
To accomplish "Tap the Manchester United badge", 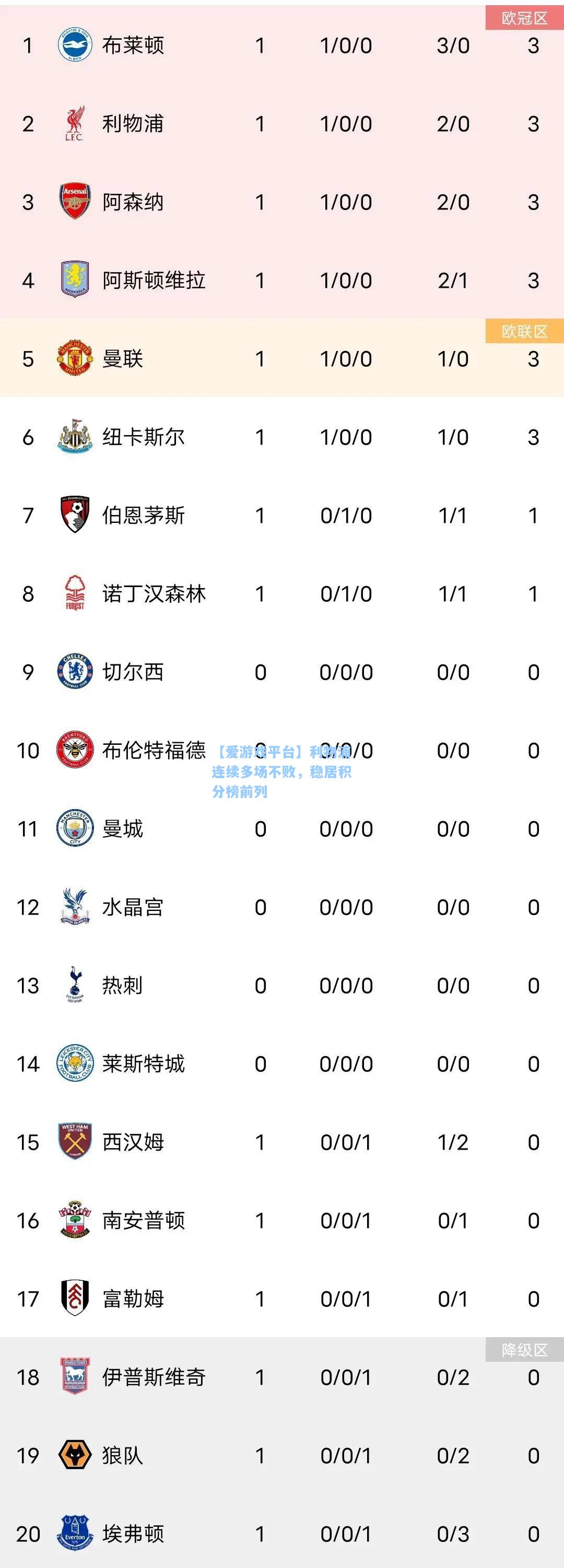I will tap(75, 358).
